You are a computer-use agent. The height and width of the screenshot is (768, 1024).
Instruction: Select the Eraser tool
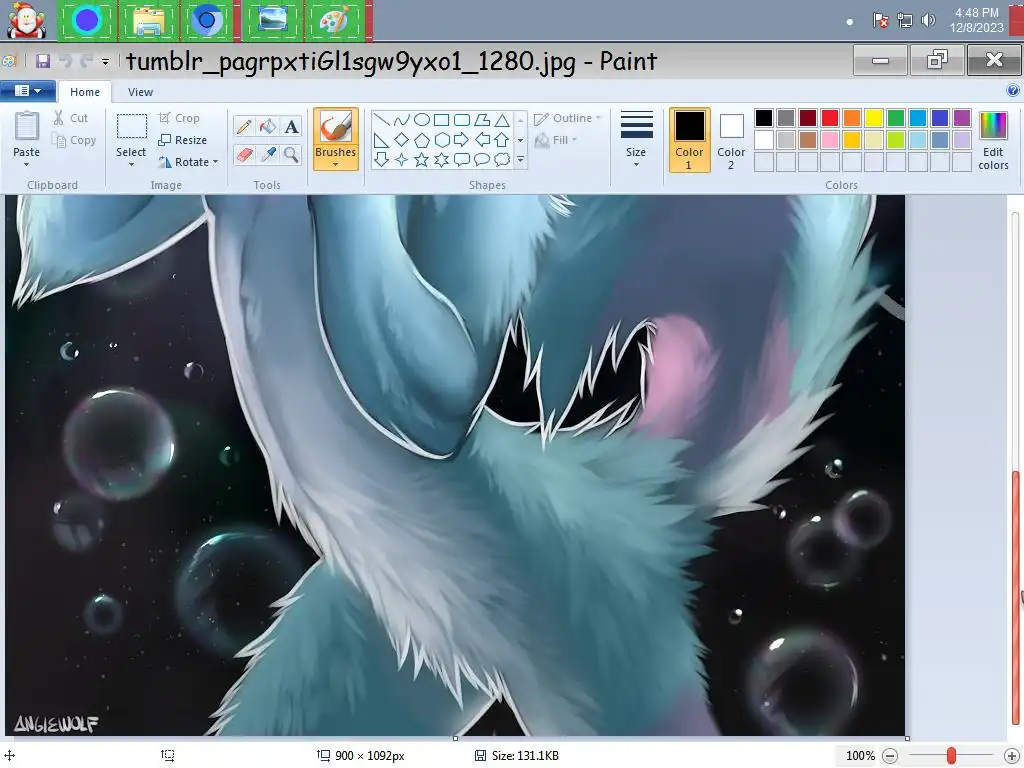[x=244, y=155]
